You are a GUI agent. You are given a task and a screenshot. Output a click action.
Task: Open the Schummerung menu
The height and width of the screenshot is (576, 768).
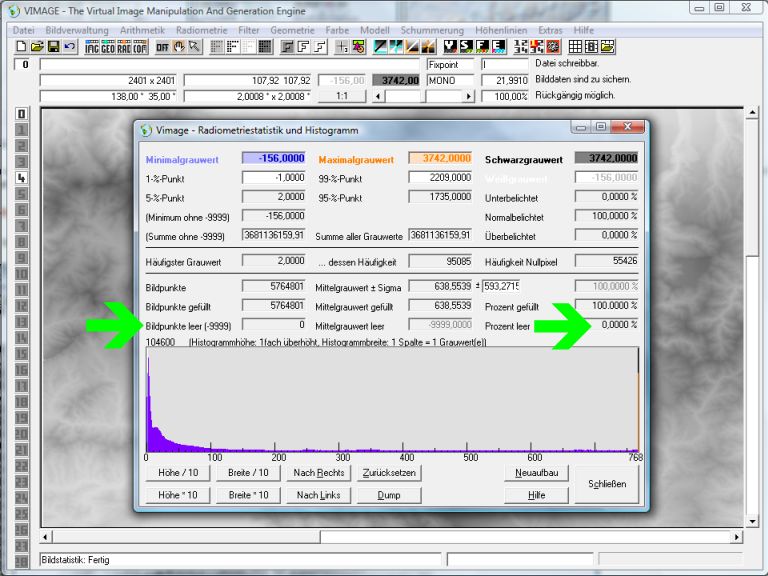tap(431, 31)
